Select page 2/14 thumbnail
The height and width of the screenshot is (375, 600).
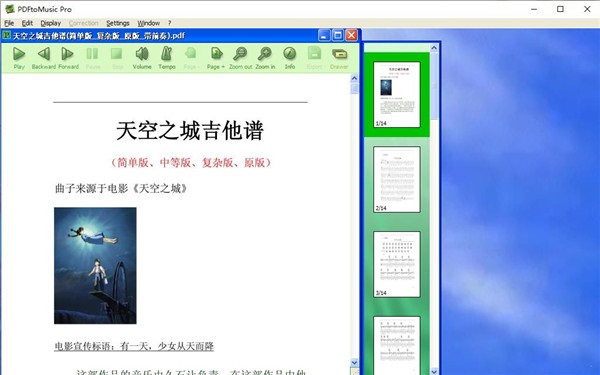point(397,179)
